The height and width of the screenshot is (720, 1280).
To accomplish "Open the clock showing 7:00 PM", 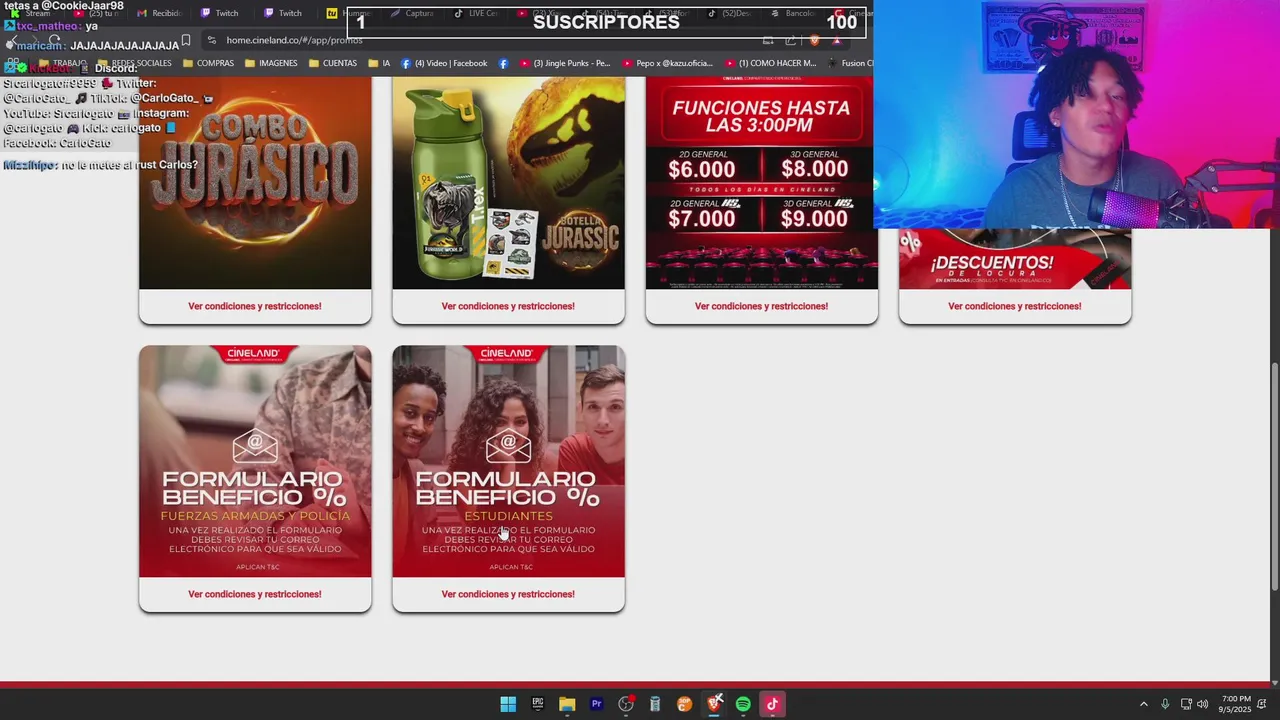I will coord(1235,704).
